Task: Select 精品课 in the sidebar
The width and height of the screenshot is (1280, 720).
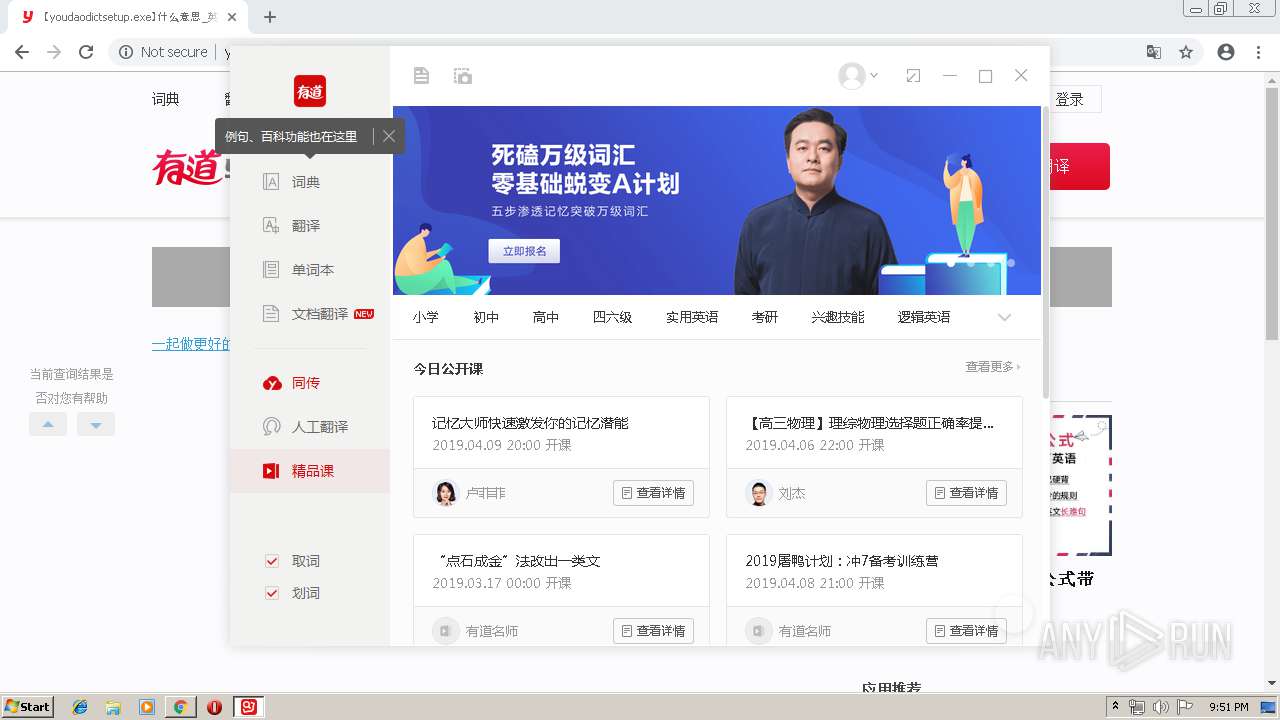Action: 310,471
